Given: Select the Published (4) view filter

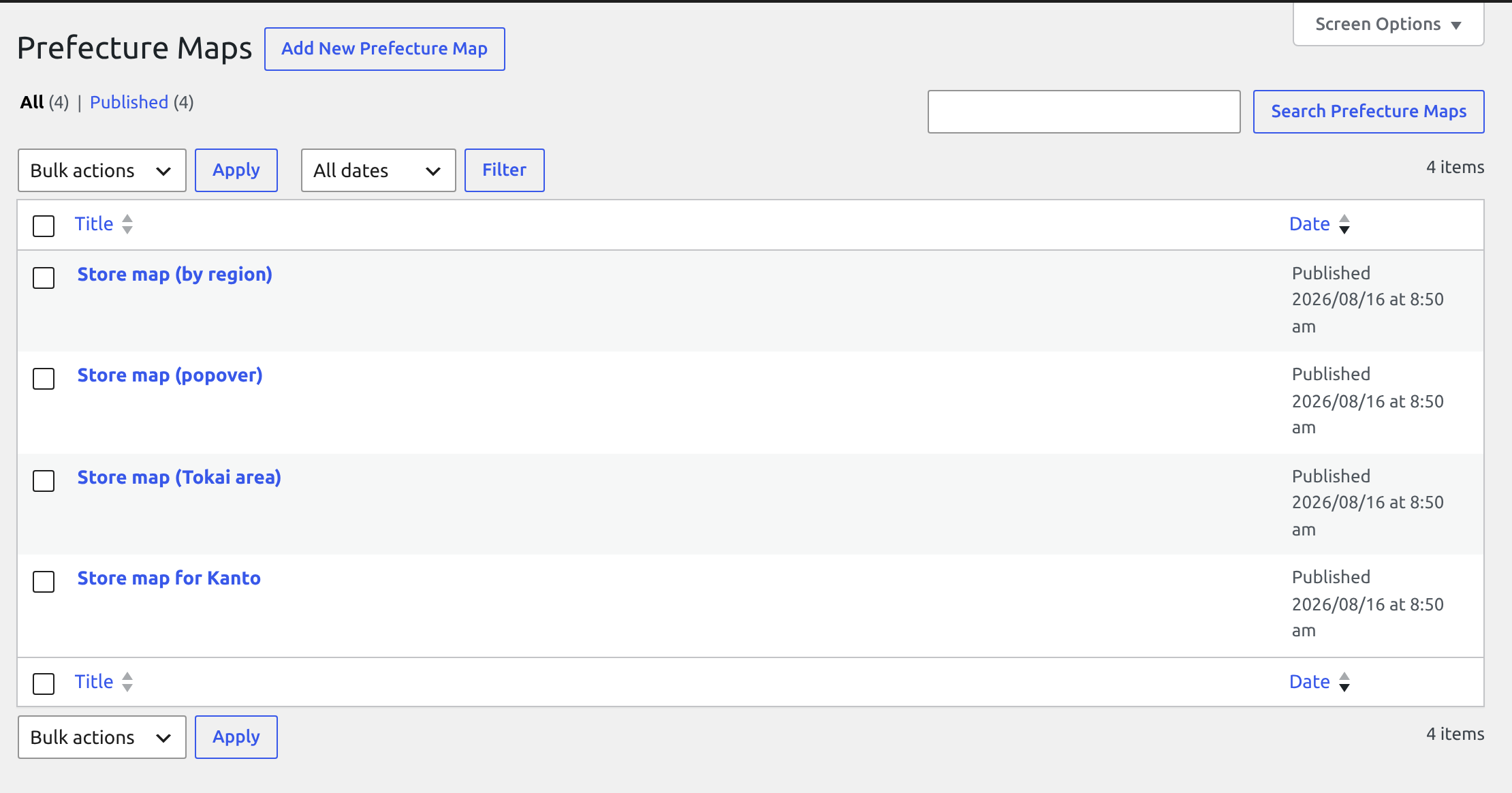Looking at the screenshot, I should point(142,102).
